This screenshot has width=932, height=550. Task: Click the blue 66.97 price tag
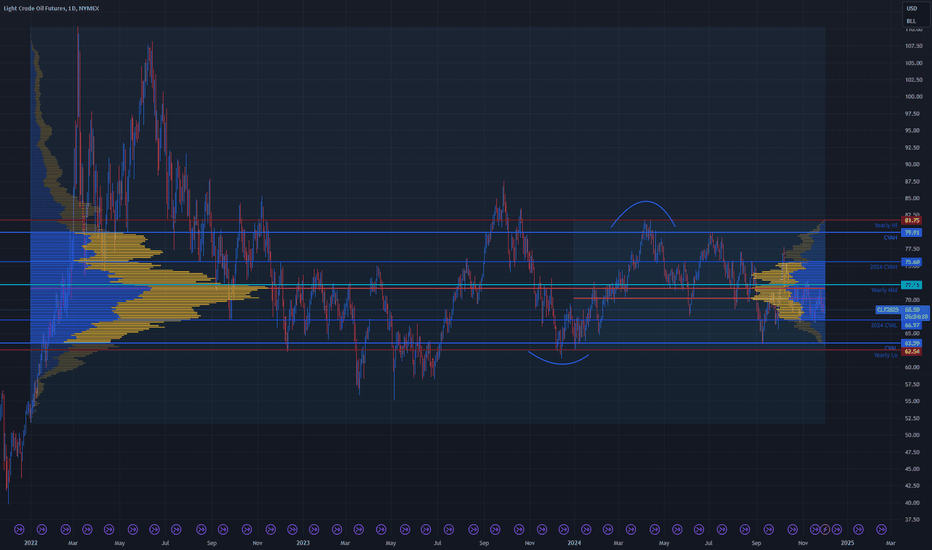pyautogui.click(x=912, y=325)
